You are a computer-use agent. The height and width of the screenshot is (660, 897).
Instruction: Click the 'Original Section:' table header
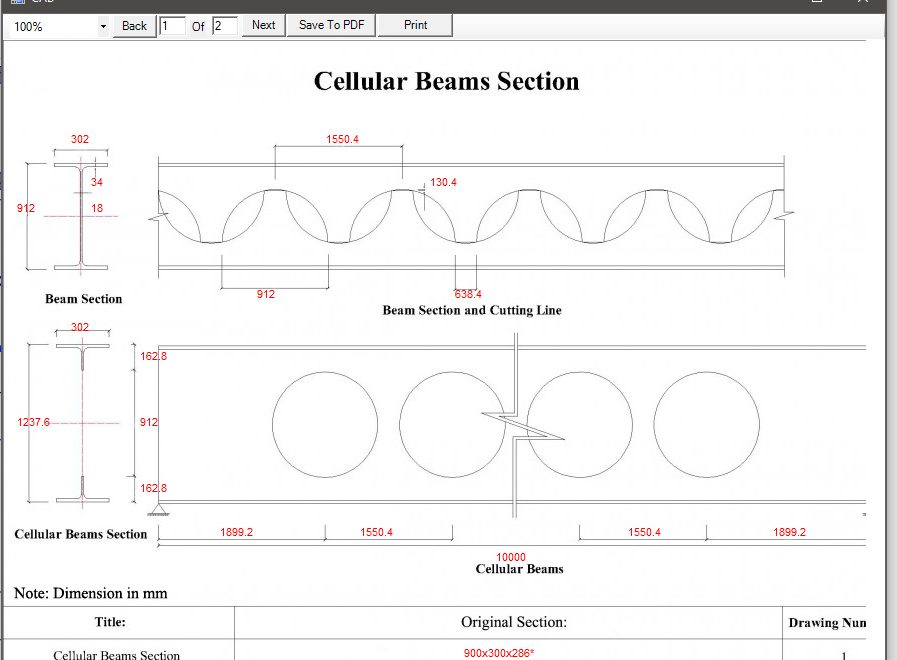pyautogui.click(x=514, y=622)
